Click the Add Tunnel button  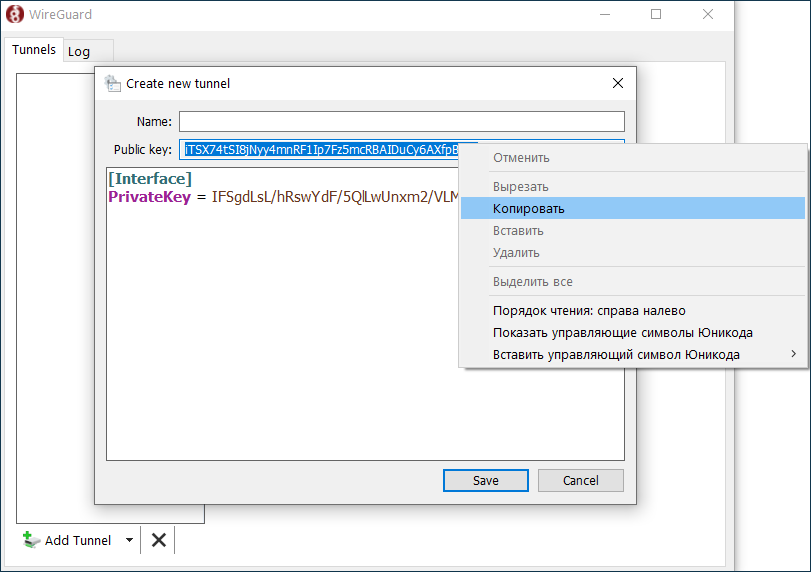68,540
